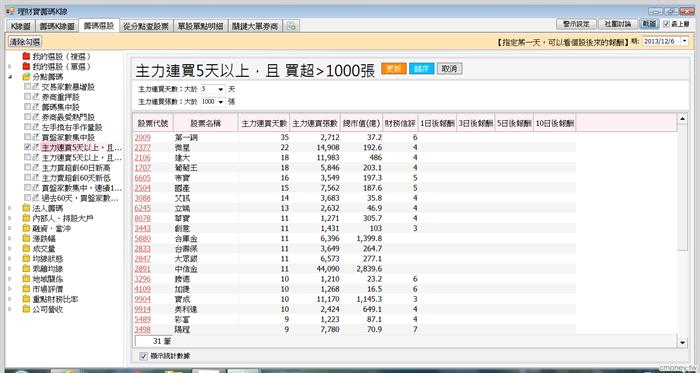Click the edit pencil icon beside 券商最愛熱門股
Viewport: 700px width, 373px height.
[36, 117]
